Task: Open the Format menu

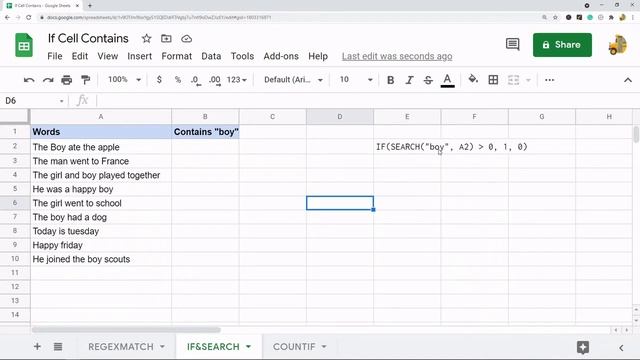Action: coord(176,56)
